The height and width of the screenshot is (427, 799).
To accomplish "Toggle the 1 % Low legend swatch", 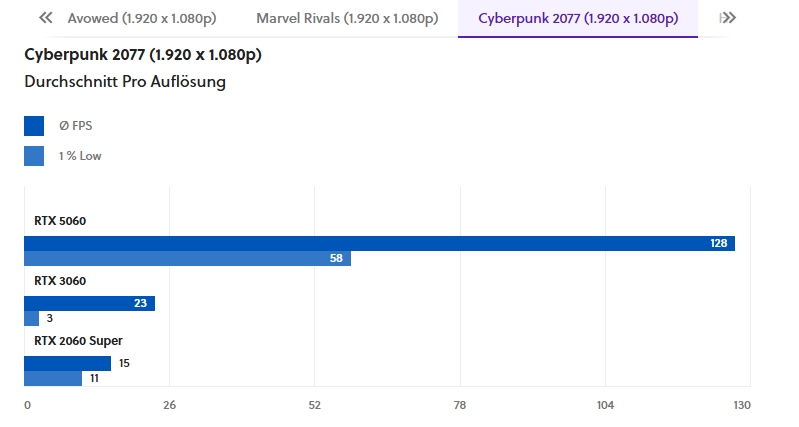I will click(34, 156).
